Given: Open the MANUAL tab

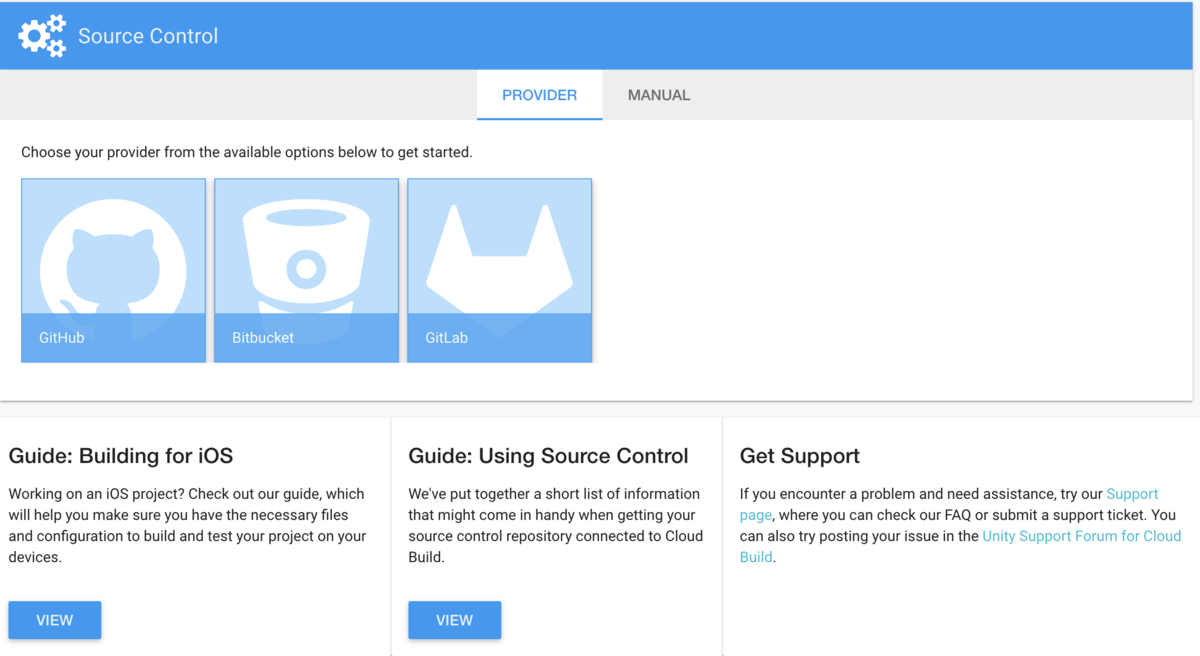Looking at the screenshot, I should (x=659, y=95).
